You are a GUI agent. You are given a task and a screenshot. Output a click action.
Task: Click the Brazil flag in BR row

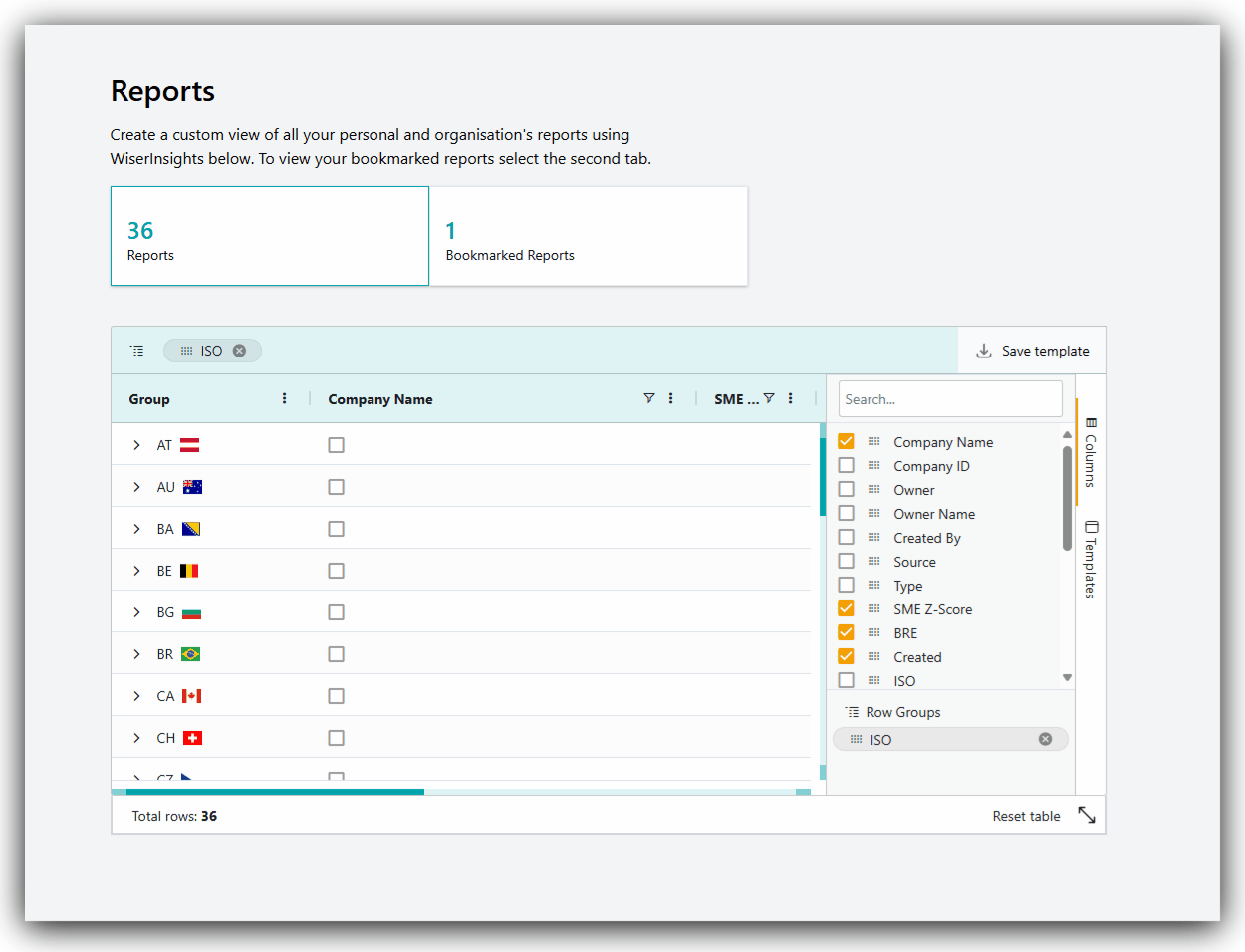[191, 654]
